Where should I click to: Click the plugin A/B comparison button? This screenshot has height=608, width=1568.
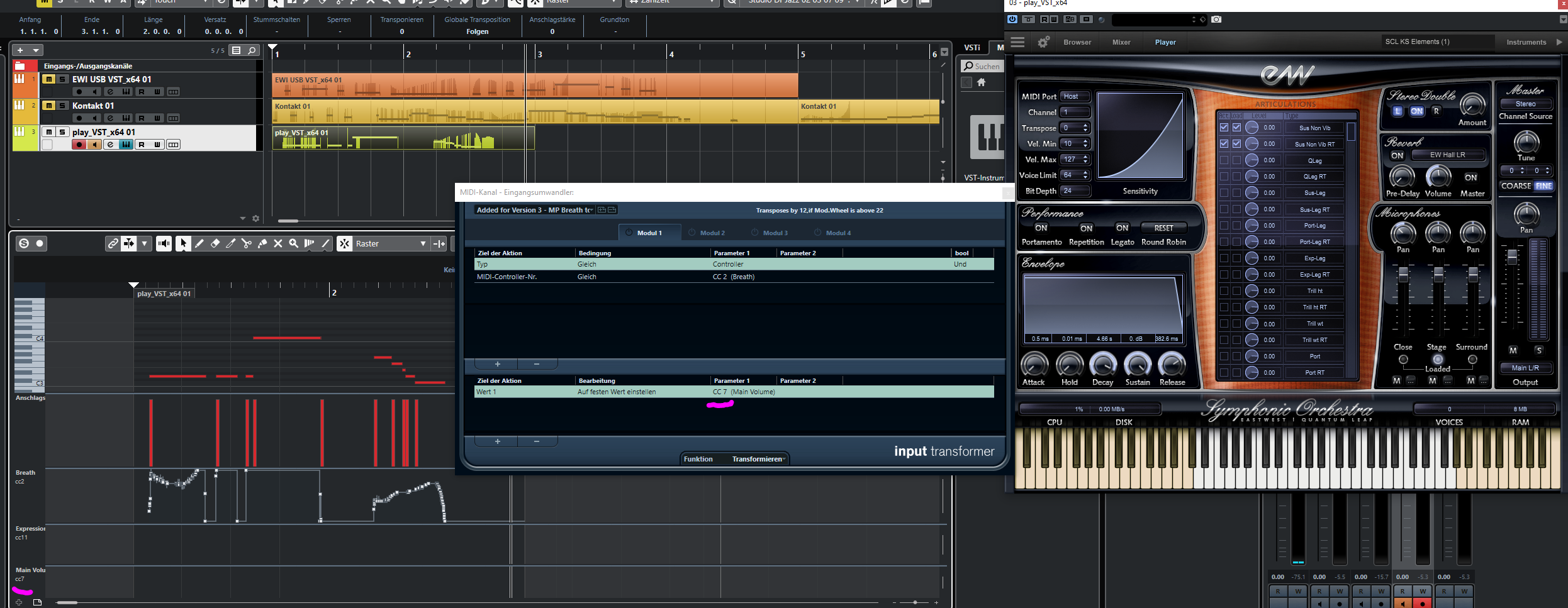click(1070, 19)
